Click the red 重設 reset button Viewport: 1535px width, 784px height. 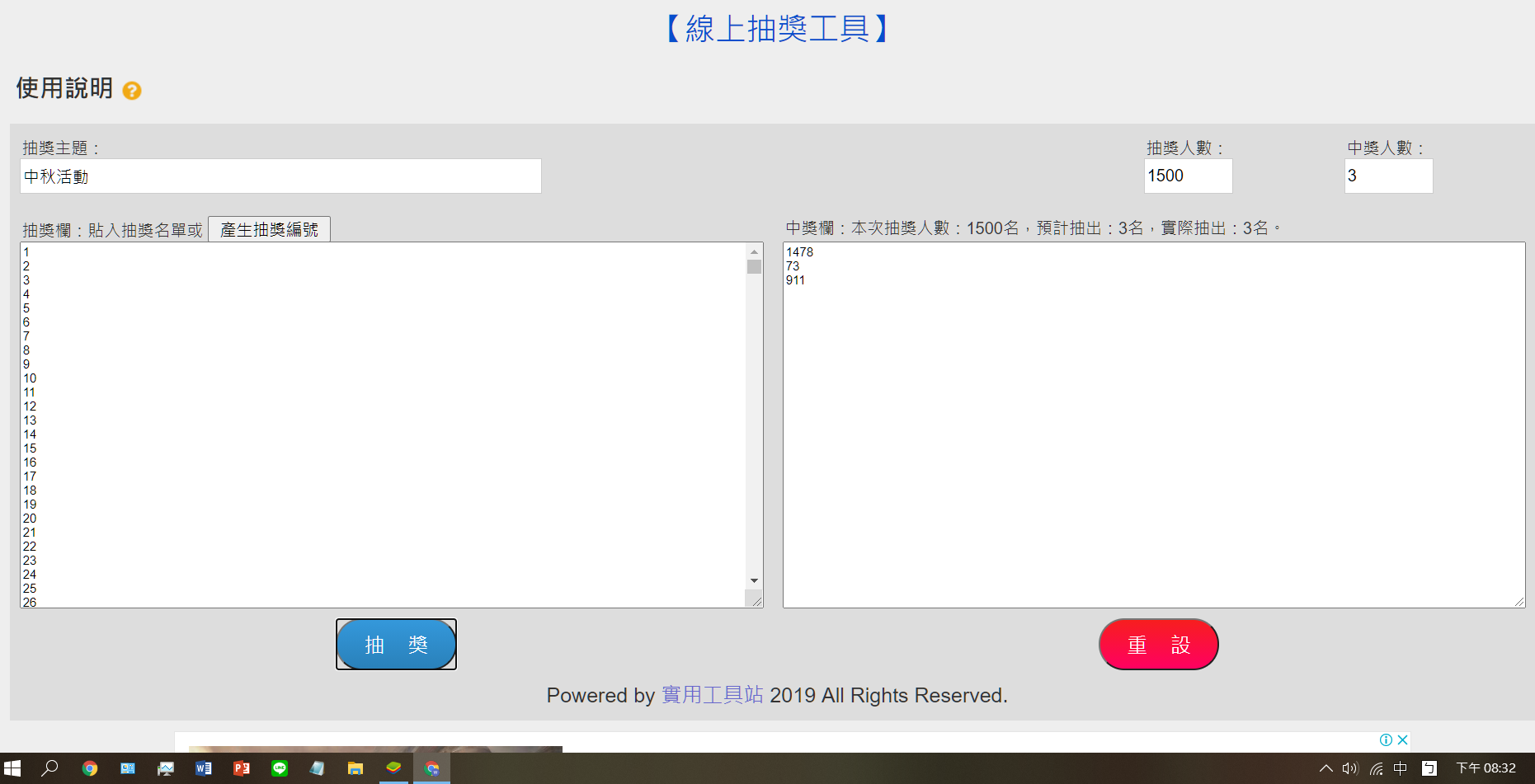click(1159, 645)
